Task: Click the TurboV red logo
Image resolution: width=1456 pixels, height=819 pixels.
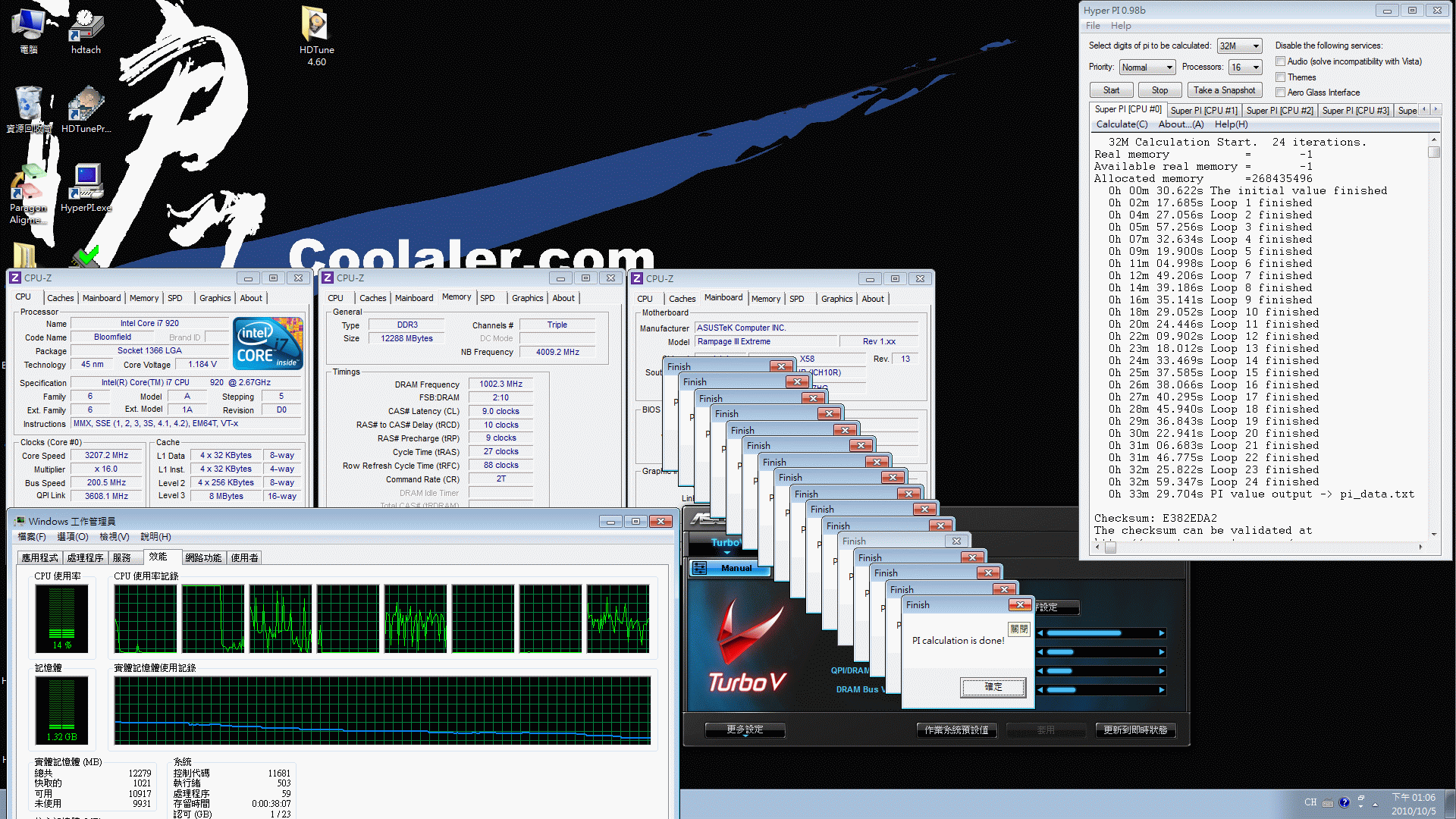Action: coord(747,645)
